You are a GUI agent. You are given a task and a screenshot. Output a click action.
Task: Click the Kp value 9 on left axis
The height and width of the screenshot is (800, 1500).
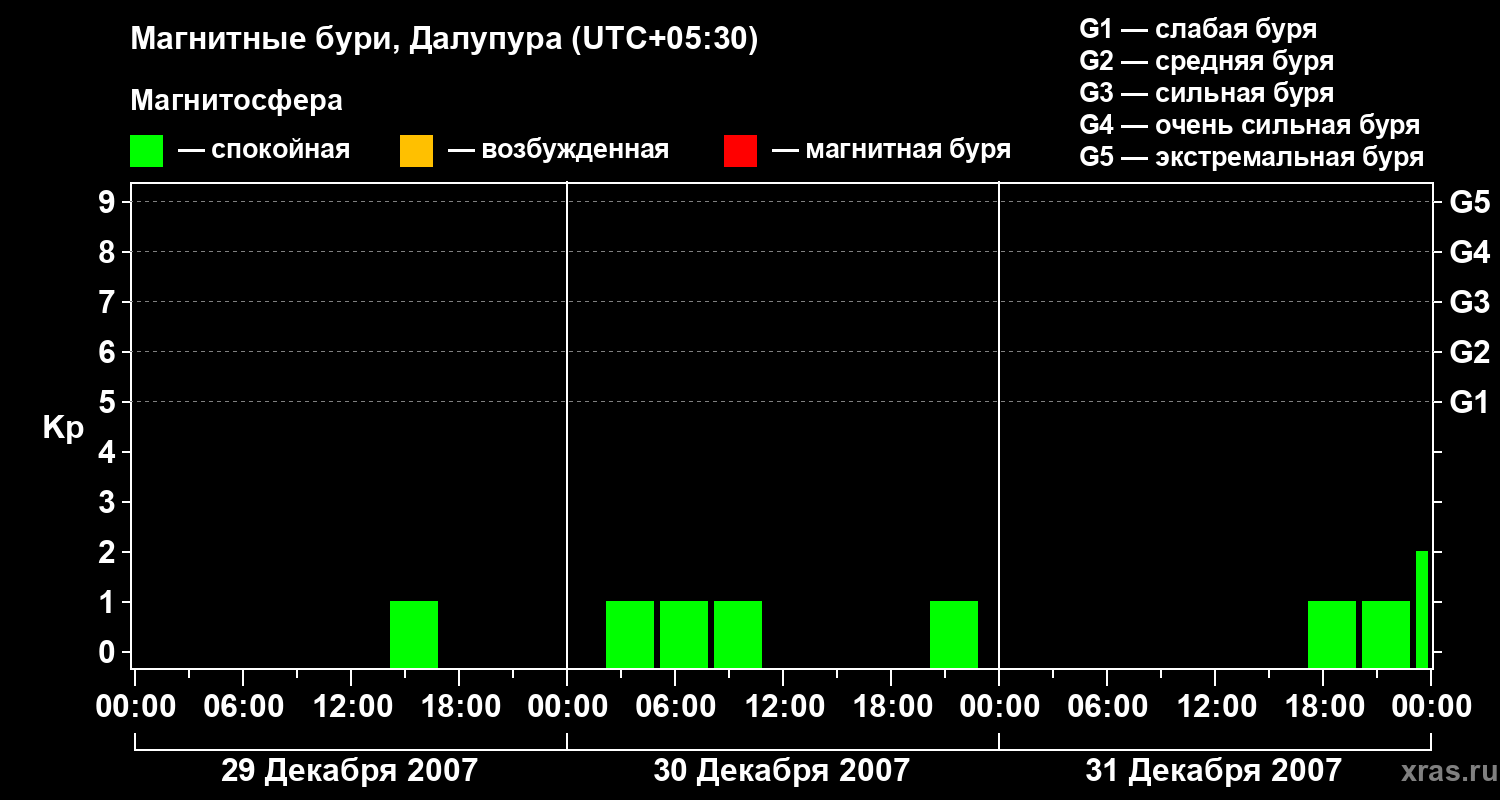coord(108,202)
